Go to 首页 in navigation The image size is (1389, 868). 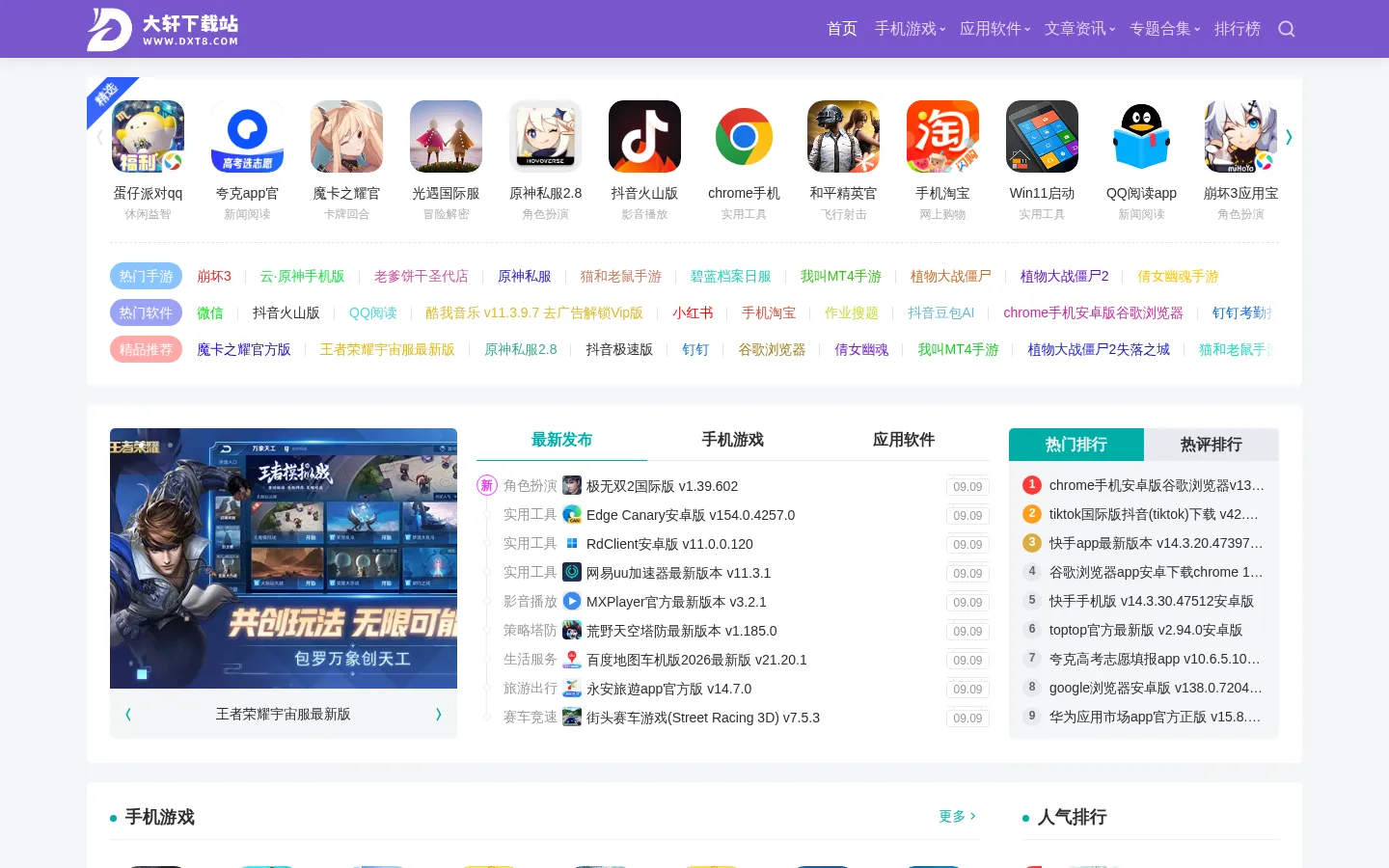[842, 29]
